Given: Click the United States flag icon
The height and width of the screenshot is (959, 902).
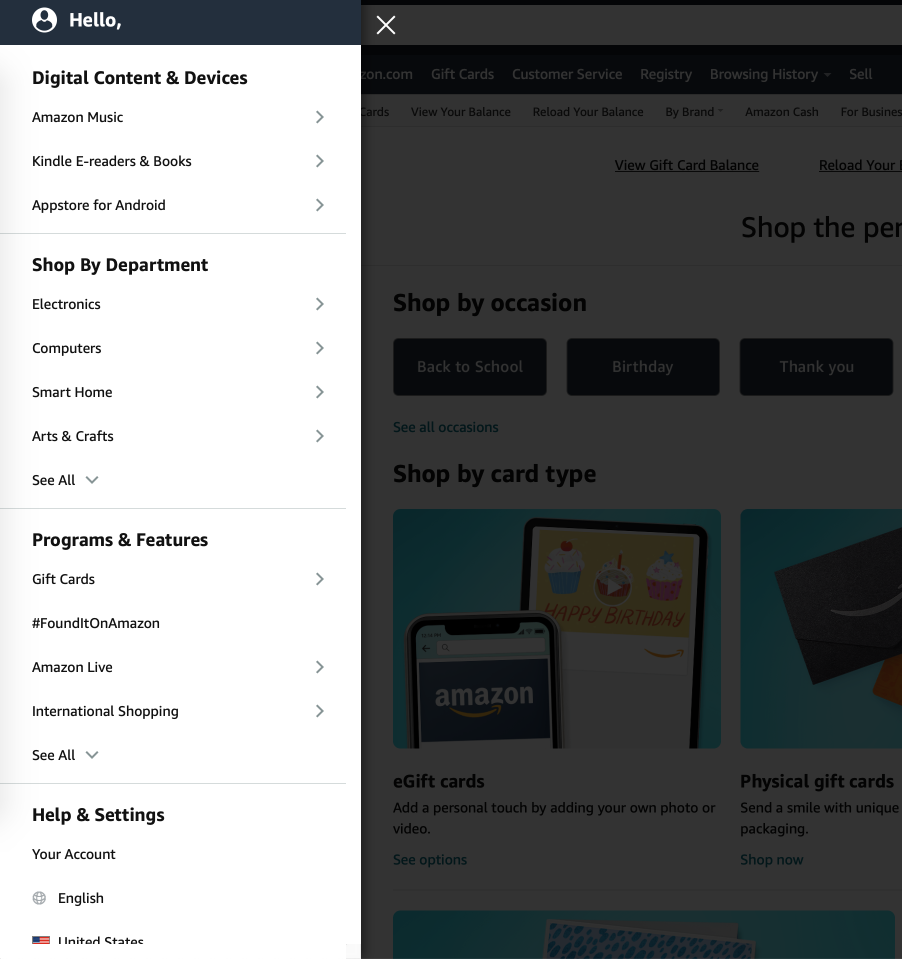Looking at the screenshot, I should coord(41,940).
